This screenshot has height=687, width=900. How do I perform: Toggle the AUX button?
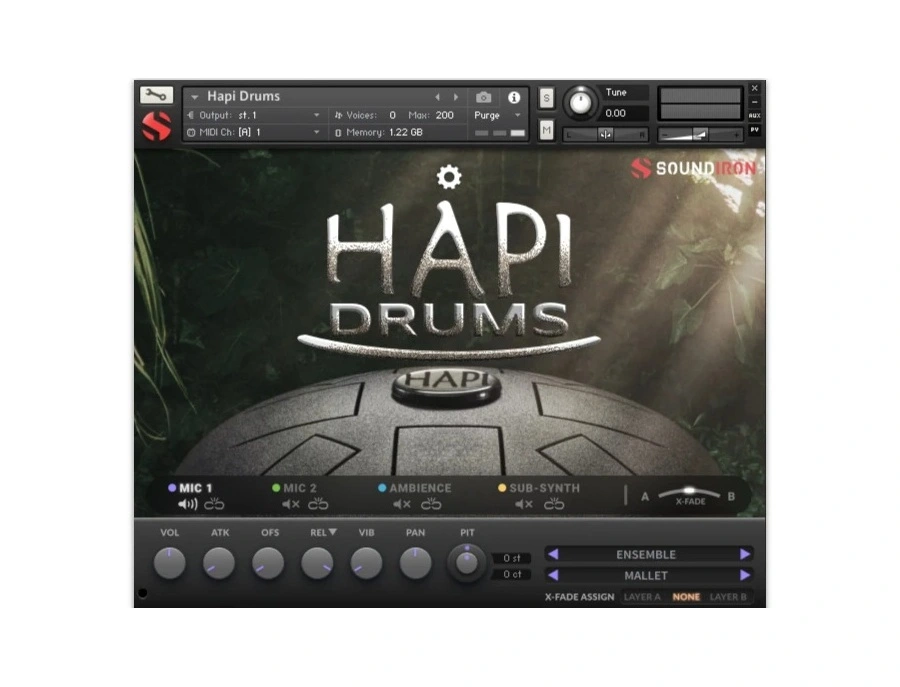point(754,115)
